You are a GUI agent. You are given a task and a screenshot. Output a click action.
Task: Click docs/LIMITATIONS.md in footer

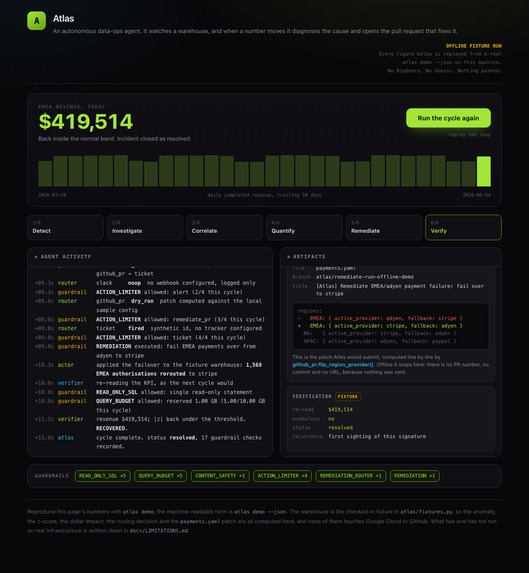pos(159,531)
